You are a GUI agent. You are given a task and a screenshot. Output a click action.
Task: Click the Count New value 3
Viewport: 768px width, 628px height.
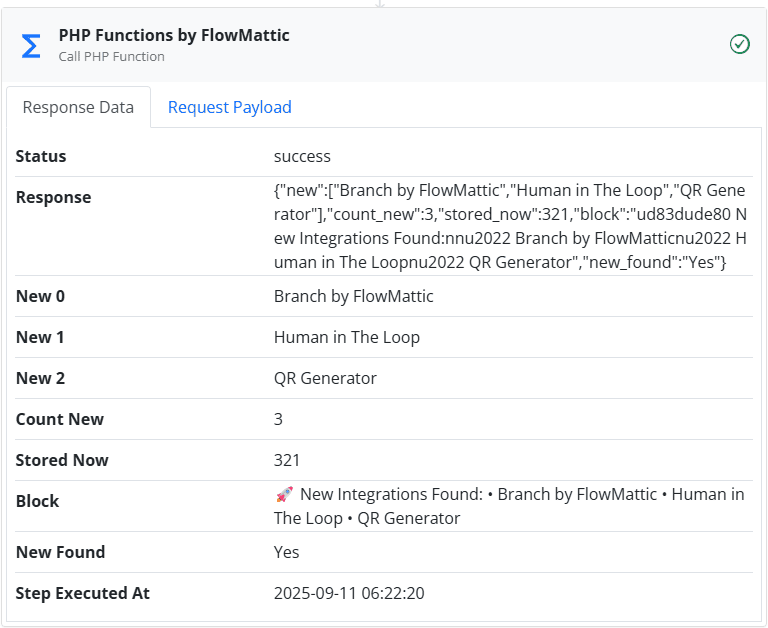point(278,419)
